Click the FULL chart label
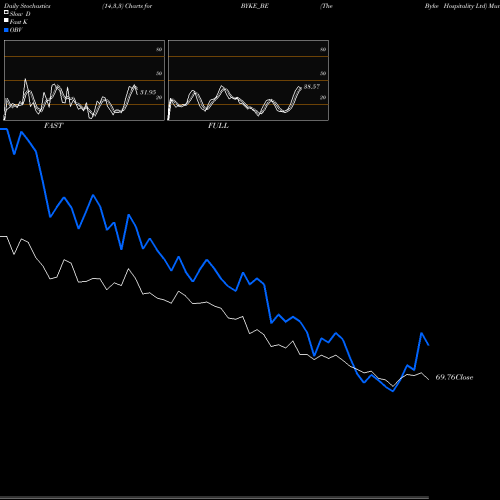The height and width of the screenshot is (500, 500). pos(218,126)
